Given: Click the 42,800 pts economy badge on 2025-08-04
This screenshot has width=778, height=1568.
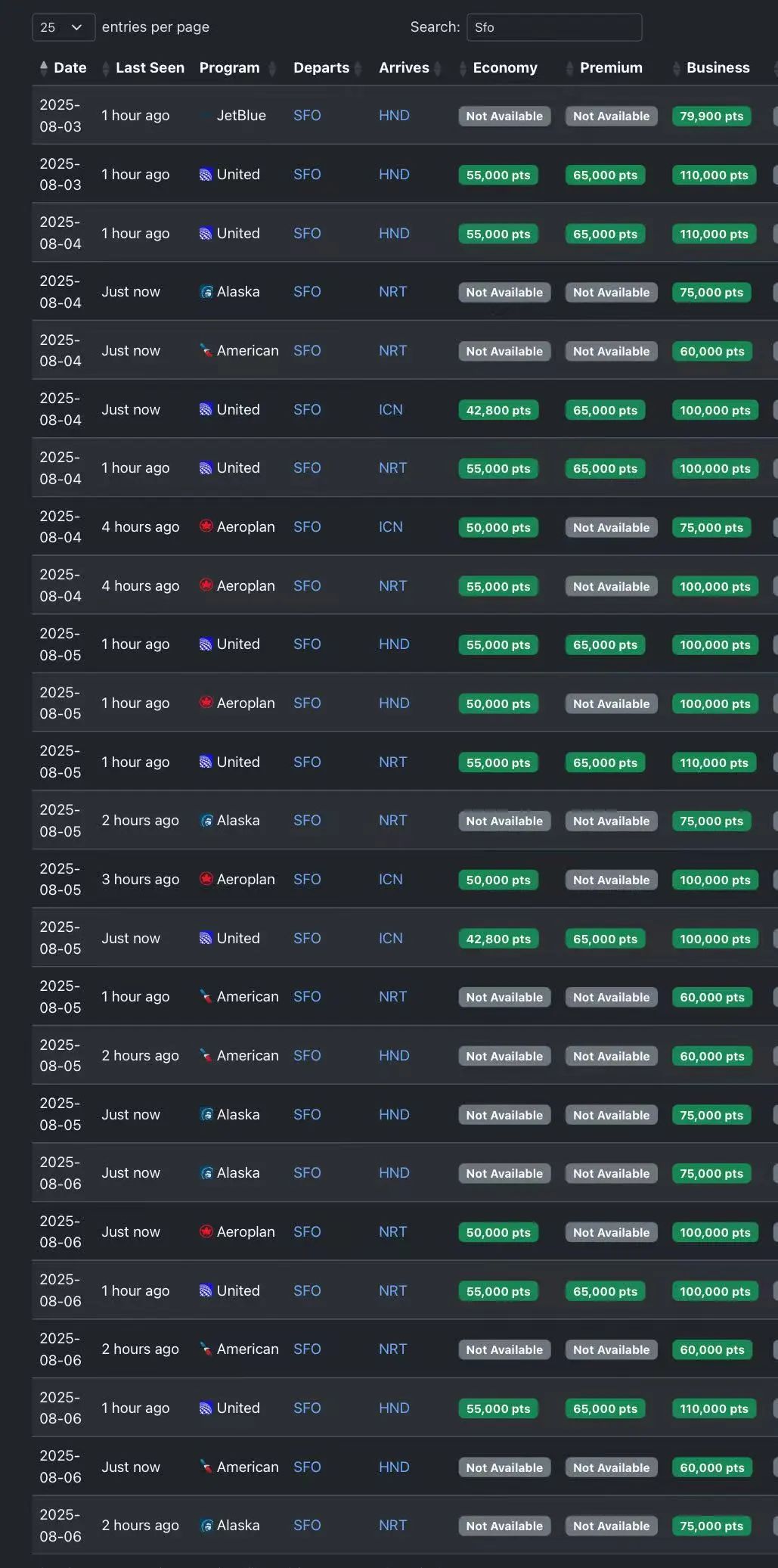Looking at the screenshot, I should 498,410.
